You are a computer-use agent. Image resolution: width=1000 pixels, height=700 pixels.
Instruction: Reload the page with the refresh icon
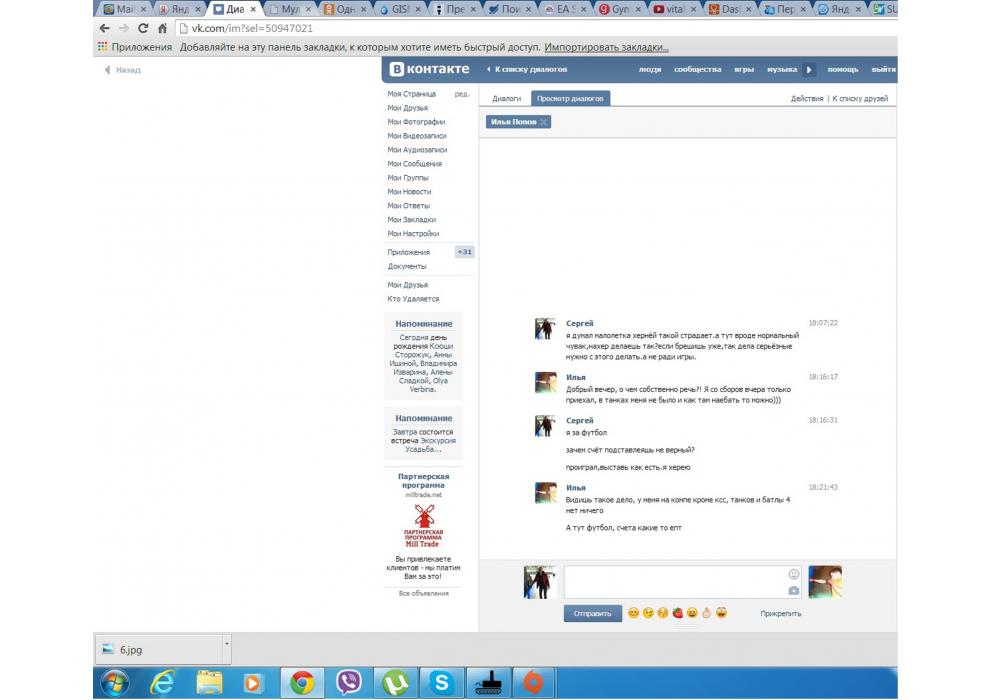coord(143,28)
